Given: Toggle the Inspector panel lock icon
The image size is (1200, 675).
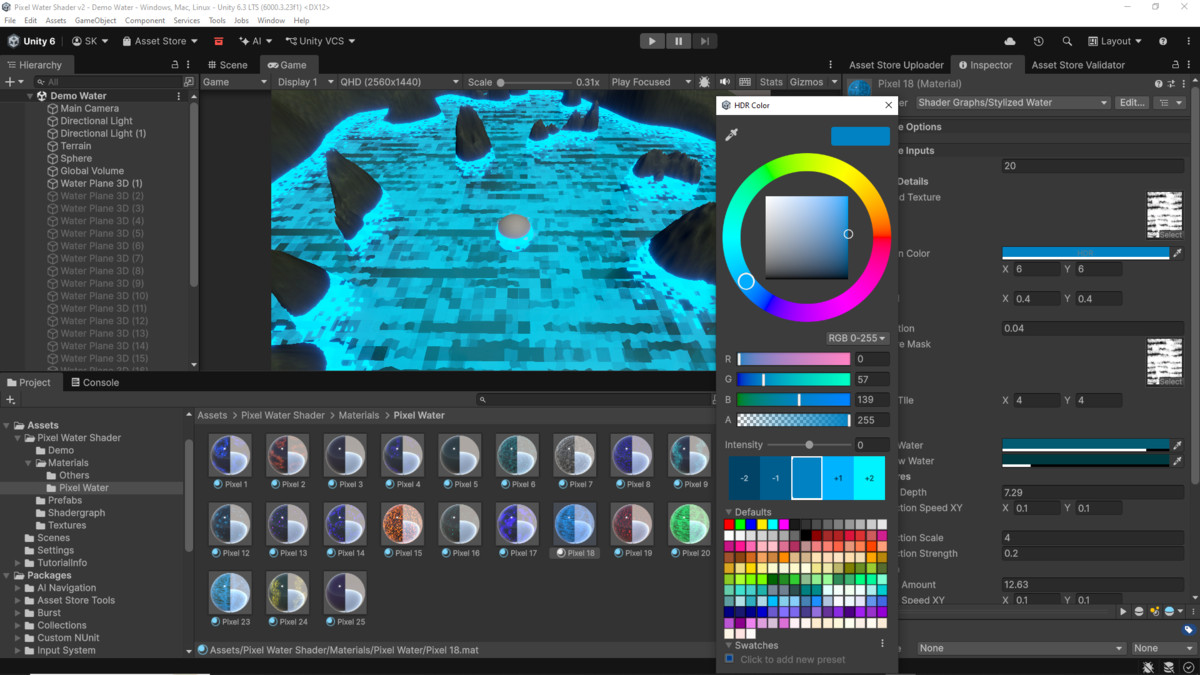Looking at the screenshot, I should pyautogui.click(x=1173, y=64).
